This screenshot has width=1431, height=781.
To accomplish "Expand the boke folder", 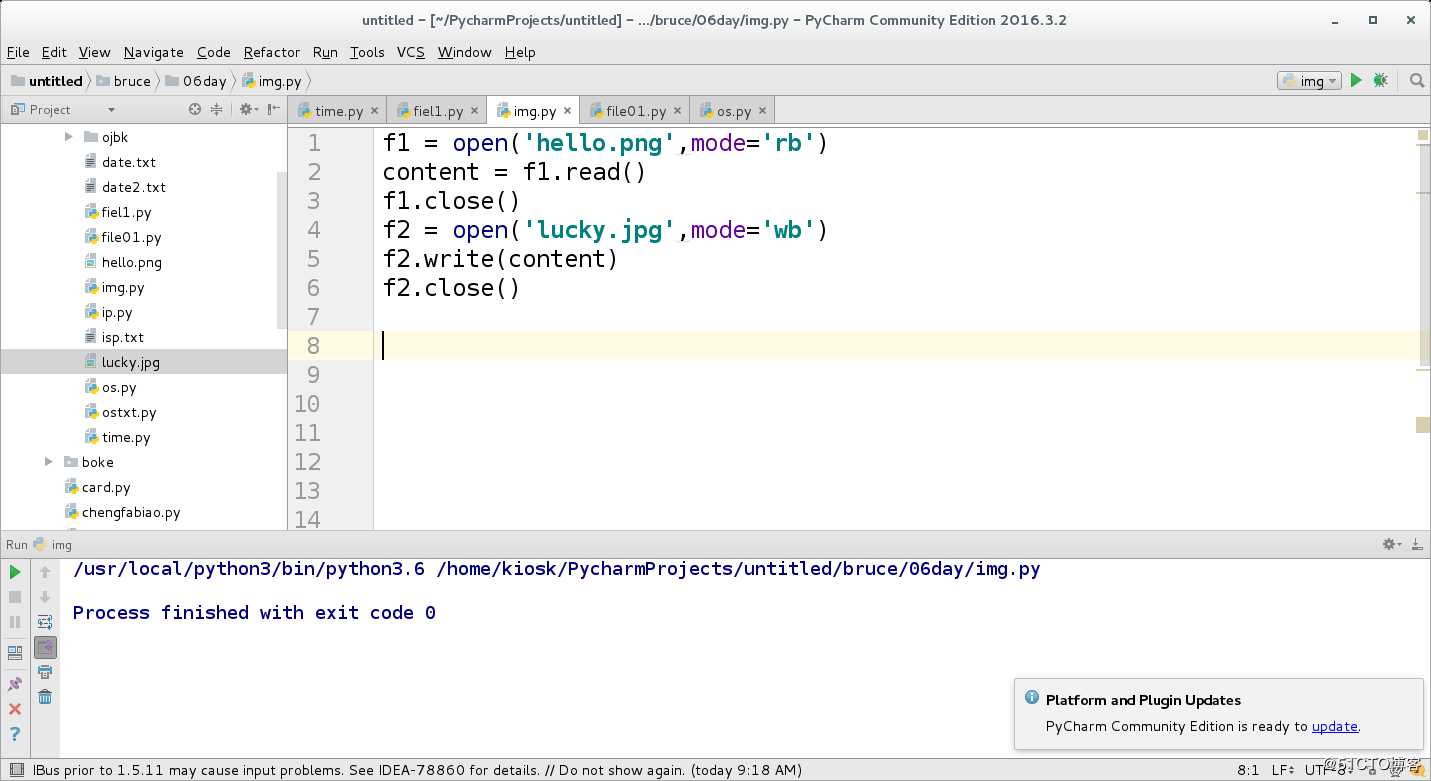I will [x=49, y=462].
